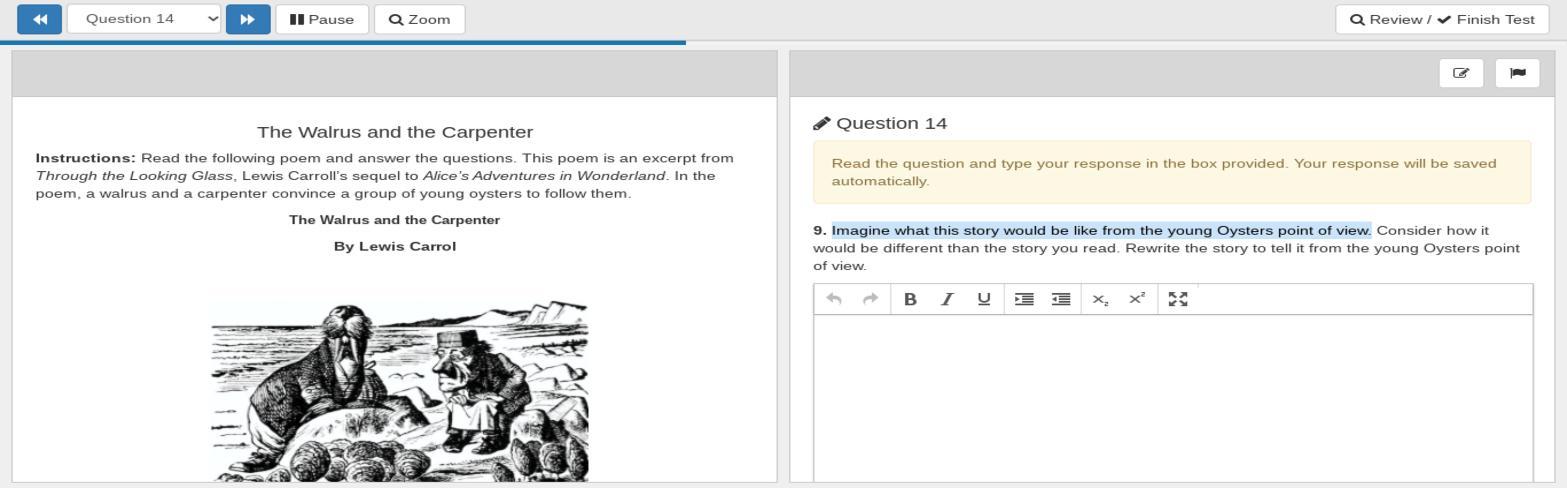
Task: Open the Question 14 dropdown selector
Action: pyautogui.click(x=144, y=19)
